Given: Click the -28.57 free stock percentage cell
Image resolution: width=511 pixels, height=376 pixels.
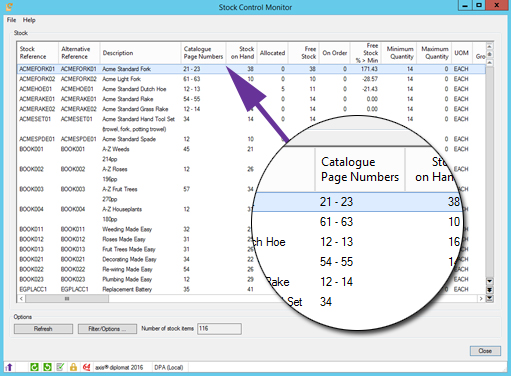Looking at the screenshot, I should click(x=369, y=79).
